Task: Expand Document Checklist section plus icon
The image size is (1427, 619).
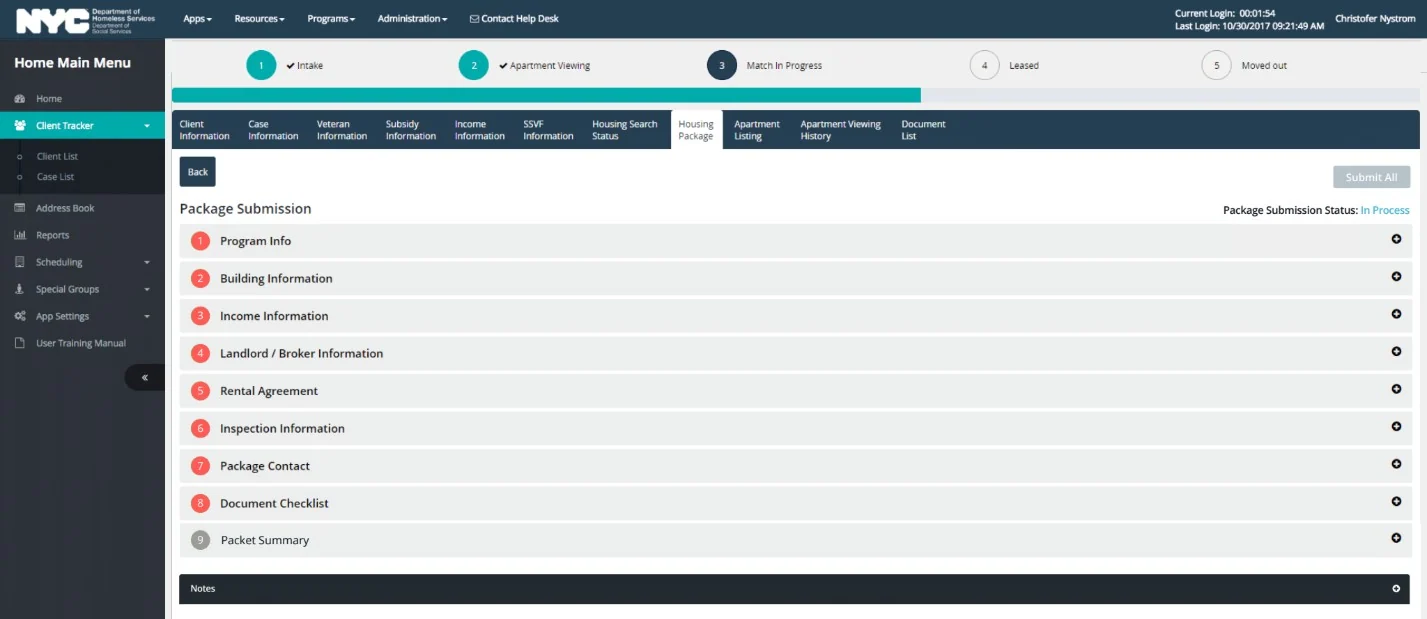Action: point(1396,502)
